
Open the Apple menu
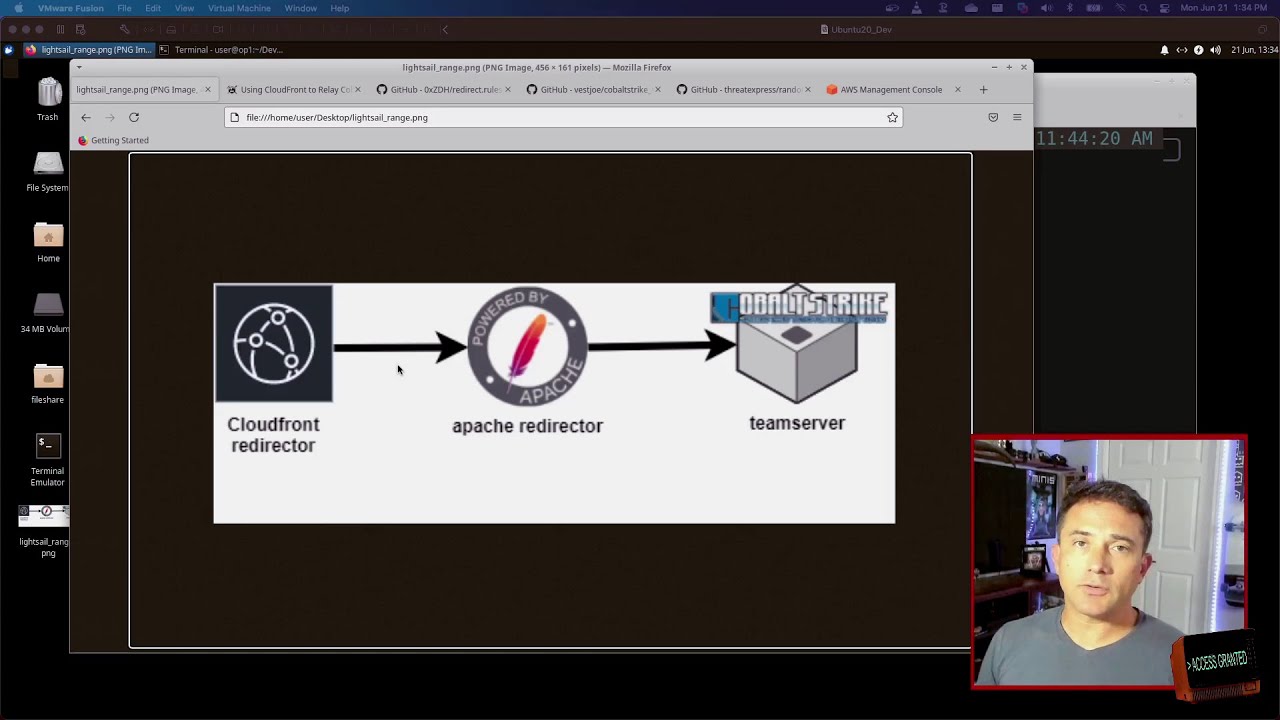click(18, 8)
